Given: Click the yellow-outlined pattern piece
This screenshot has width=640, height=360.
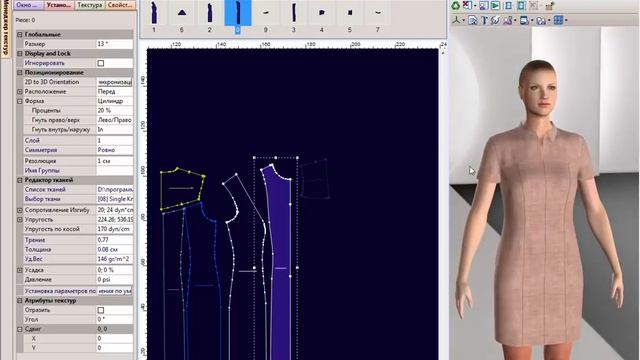Looking at the screenshot, I should pos(182,190).
